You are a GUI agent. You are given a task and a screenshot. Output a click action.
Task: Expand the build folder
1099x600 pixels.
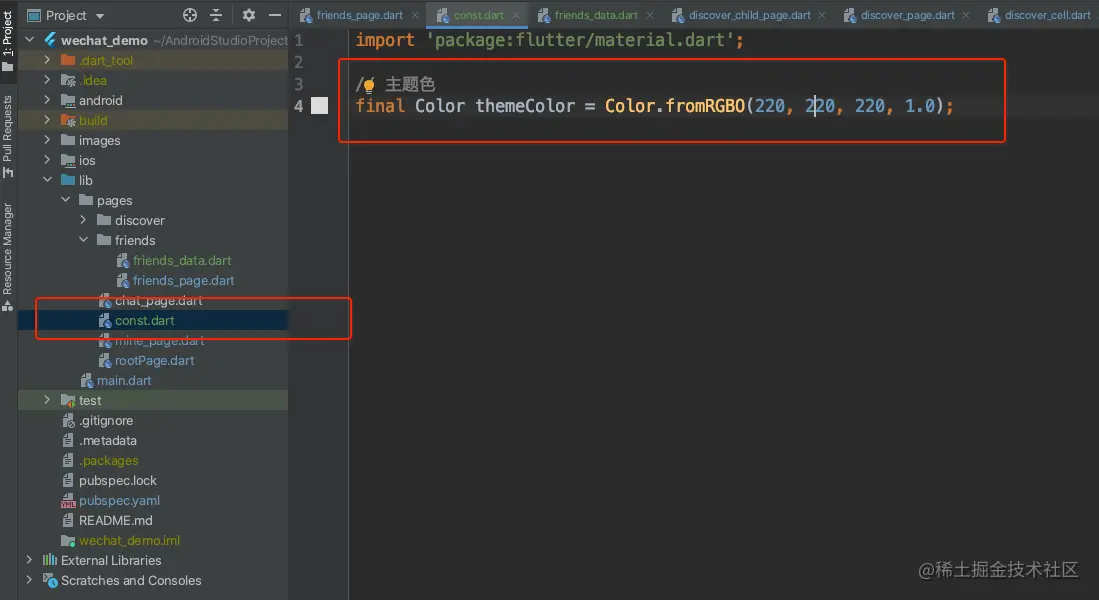pyautogui.click(x=47, y=120)
